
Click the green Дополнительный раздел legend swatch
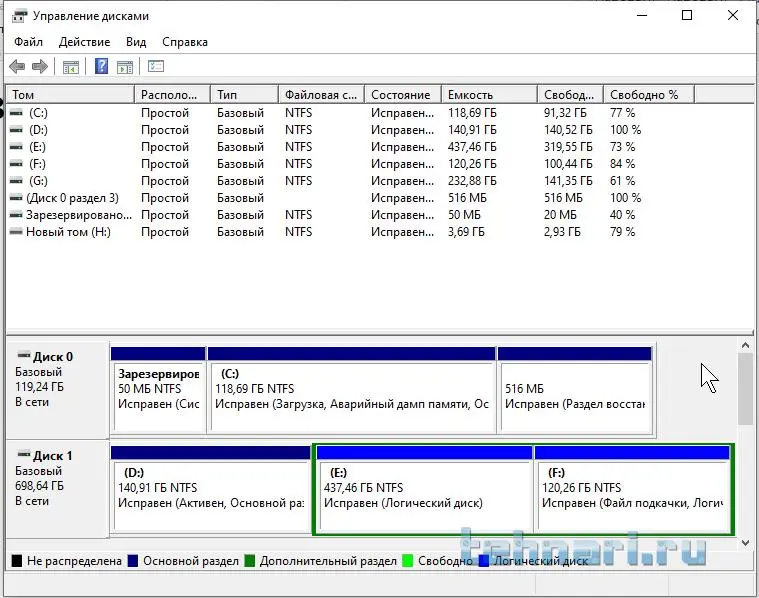[250, 561]
